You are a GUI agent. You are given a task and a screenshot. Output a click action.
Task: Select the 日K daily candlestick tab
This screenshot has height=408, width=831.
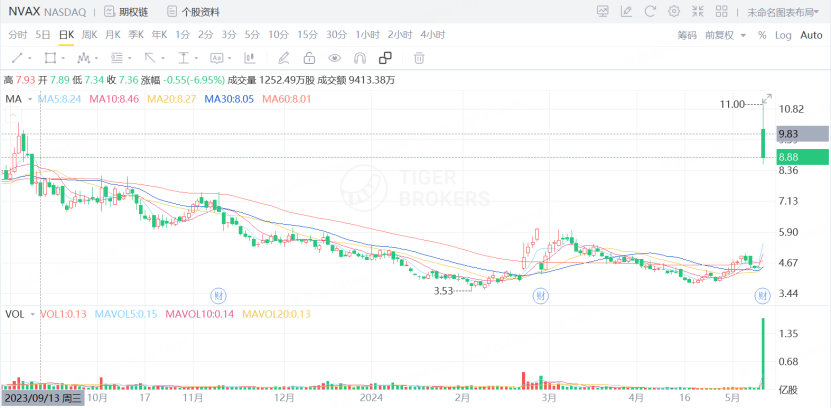[66, 35]
